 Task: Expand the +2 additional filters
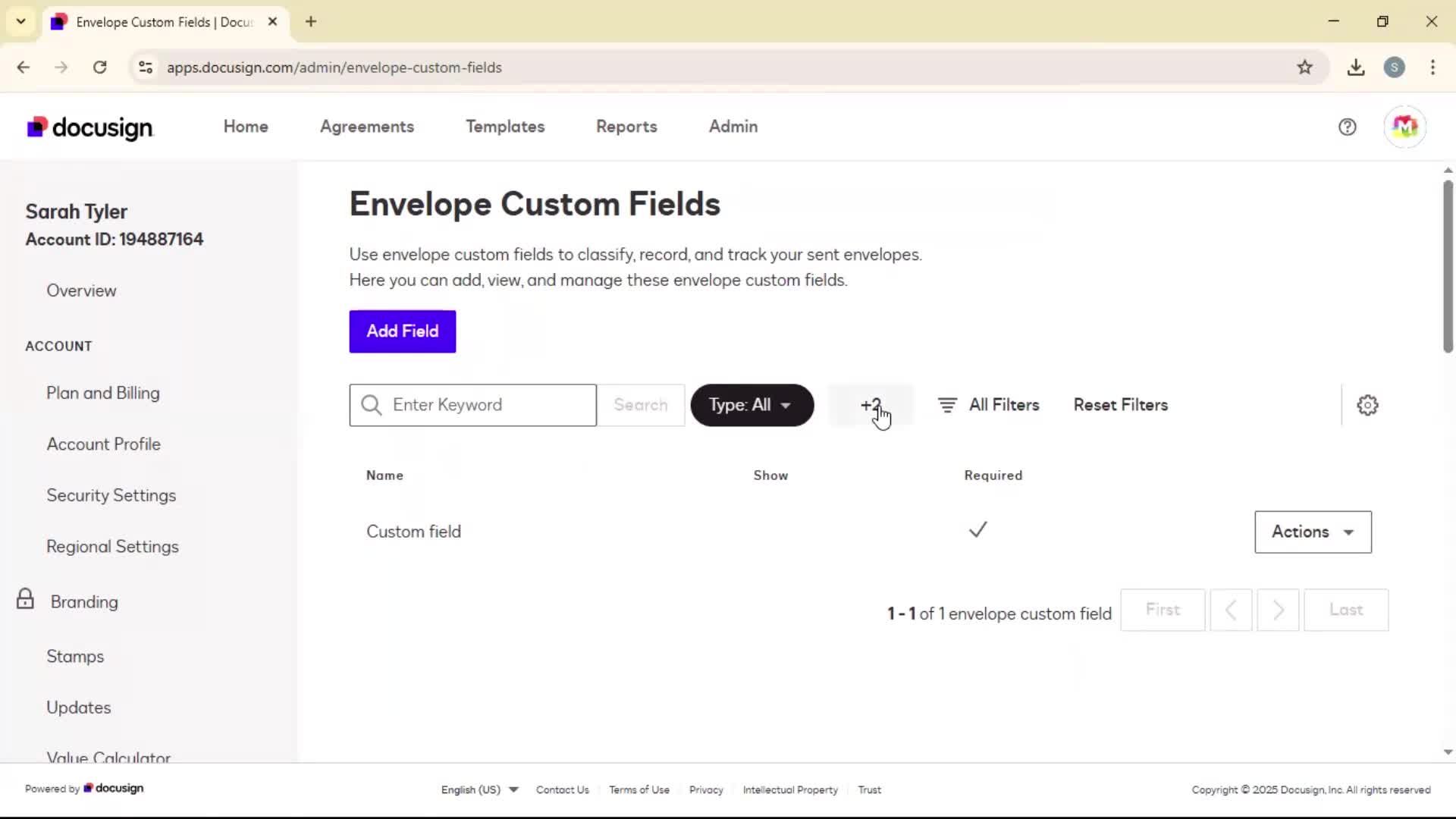pos(871,405)
